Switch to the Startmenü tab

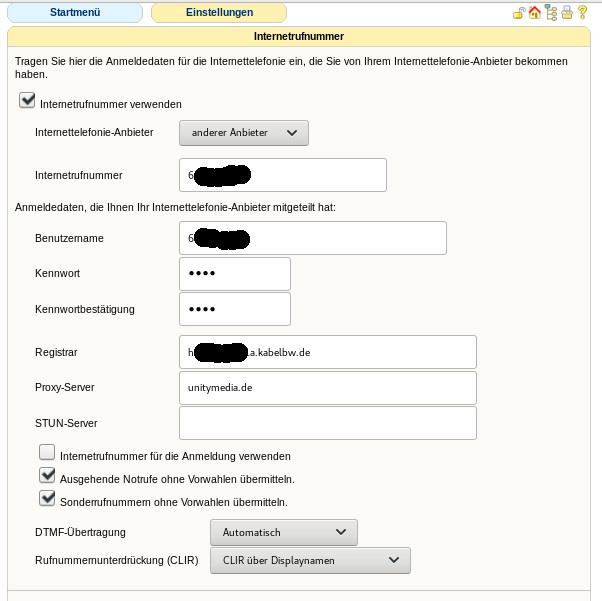[x=75, y=13]
